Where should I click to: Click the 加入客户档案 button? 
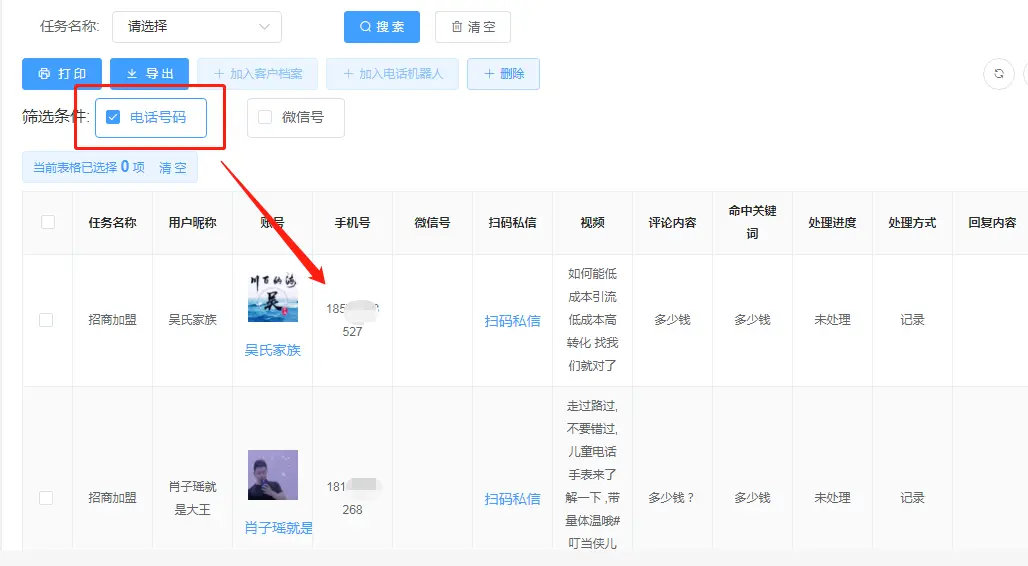pos(257,74)
